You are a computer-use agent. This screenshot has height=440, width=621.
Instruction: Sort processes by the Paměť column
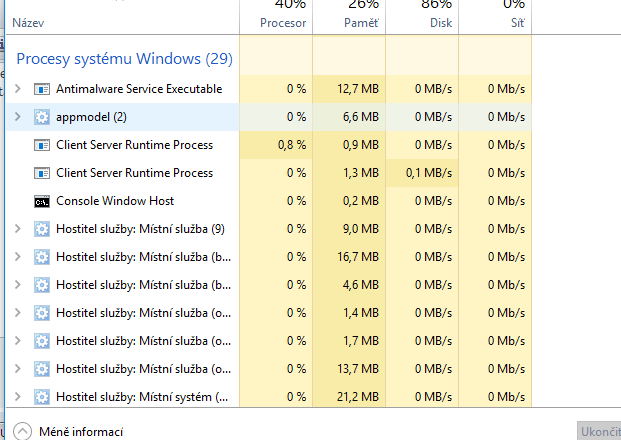pyautogui.click(x=348, y=21)
